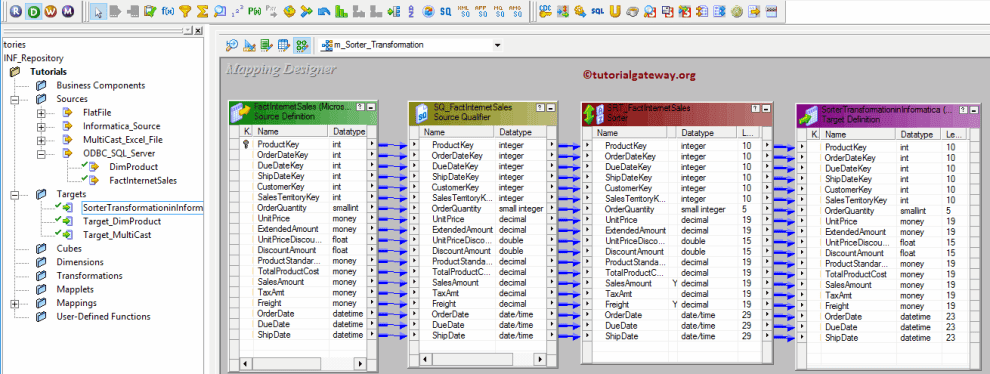Open the Mapplet Designer icon
The height and width of the screenshot is (374, 990).
point(283,45)
